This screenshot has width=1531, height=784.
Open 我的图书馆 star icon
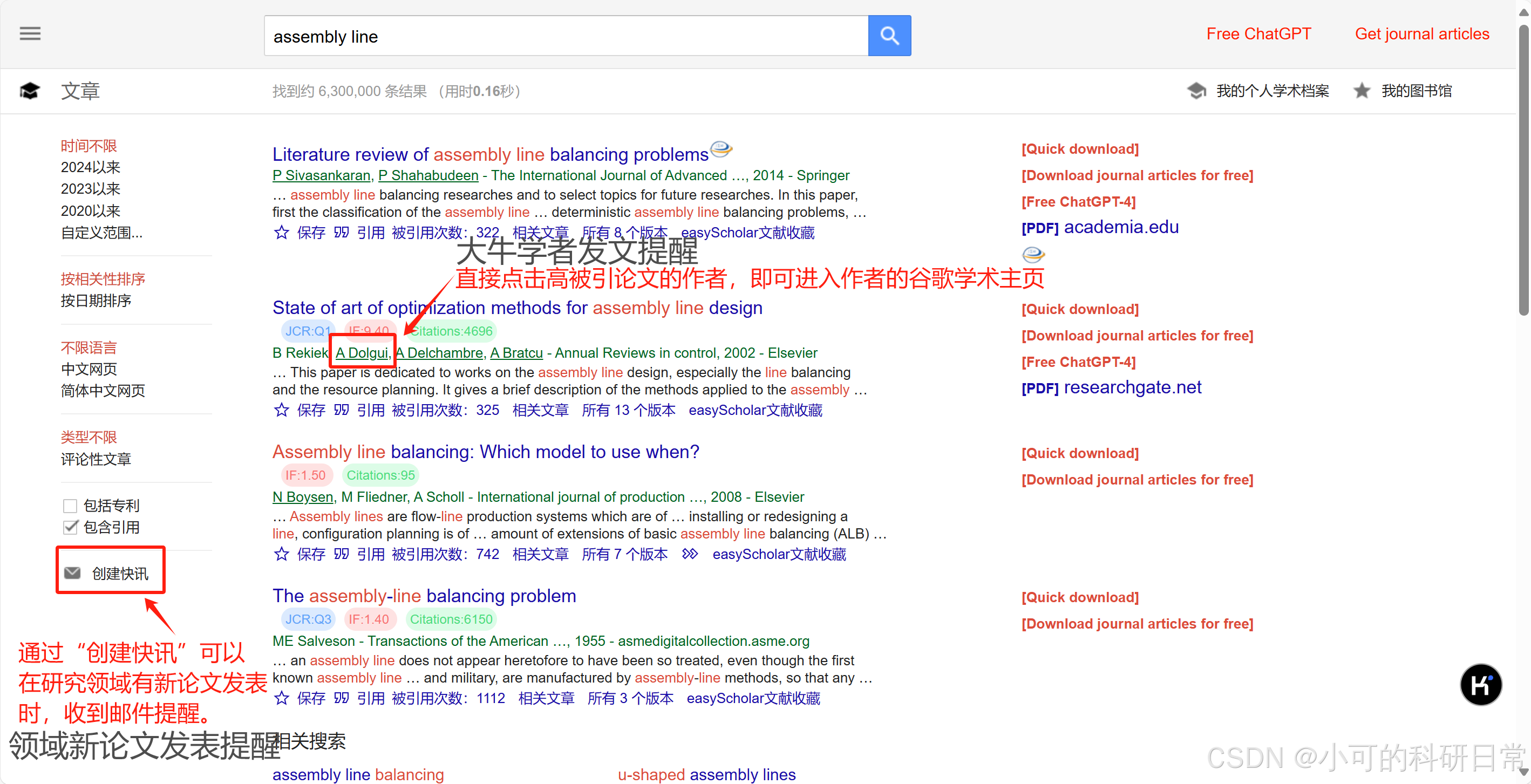[1362, 91]
